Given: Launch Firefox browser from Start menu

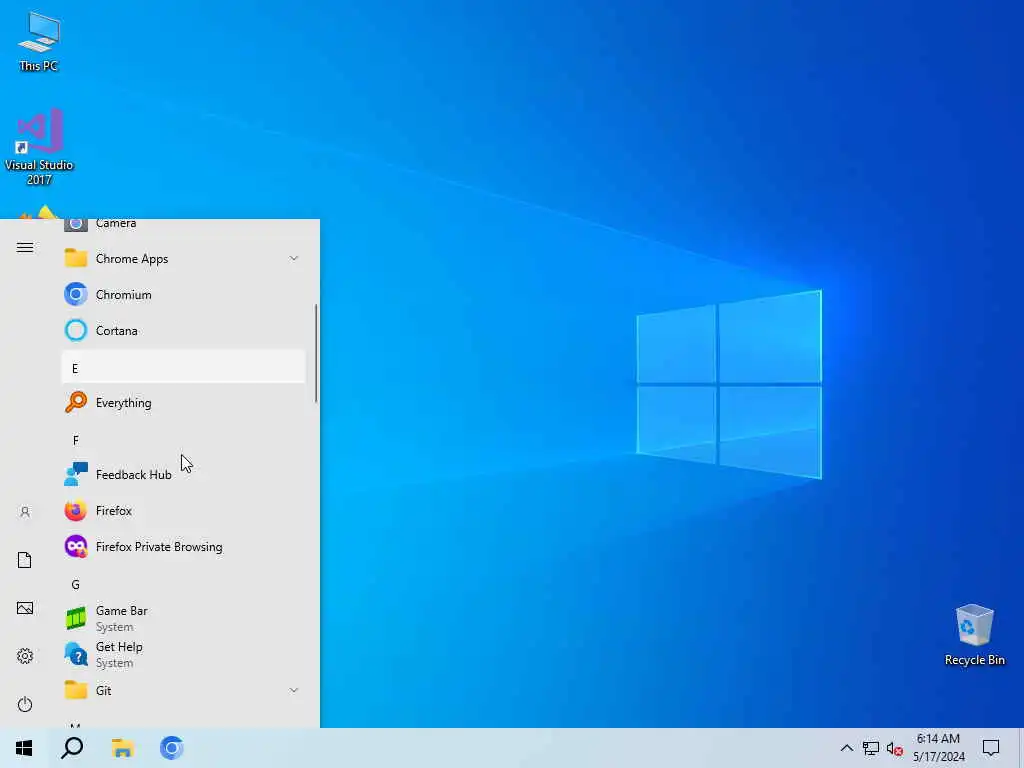Looking at the screenshot, I should coord(184,511).
